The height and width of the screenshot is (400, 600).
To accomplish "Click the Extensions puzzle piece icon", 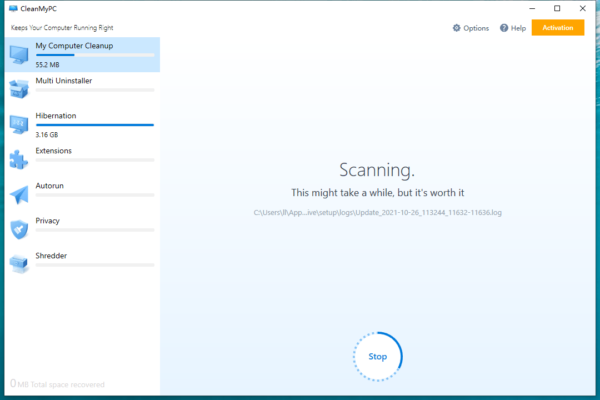I will tap(19, 159).
